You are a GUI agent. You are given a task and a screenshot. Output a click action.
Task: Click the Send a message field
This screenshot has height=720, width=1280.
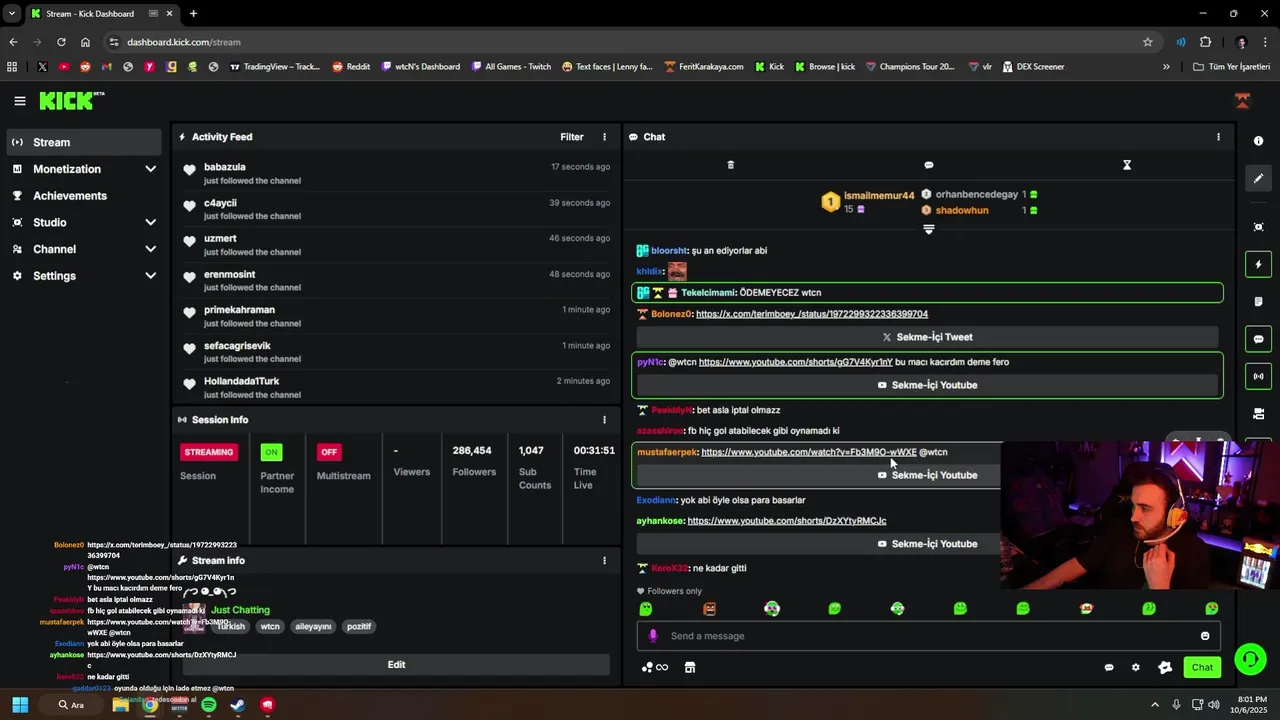[928, 636]
